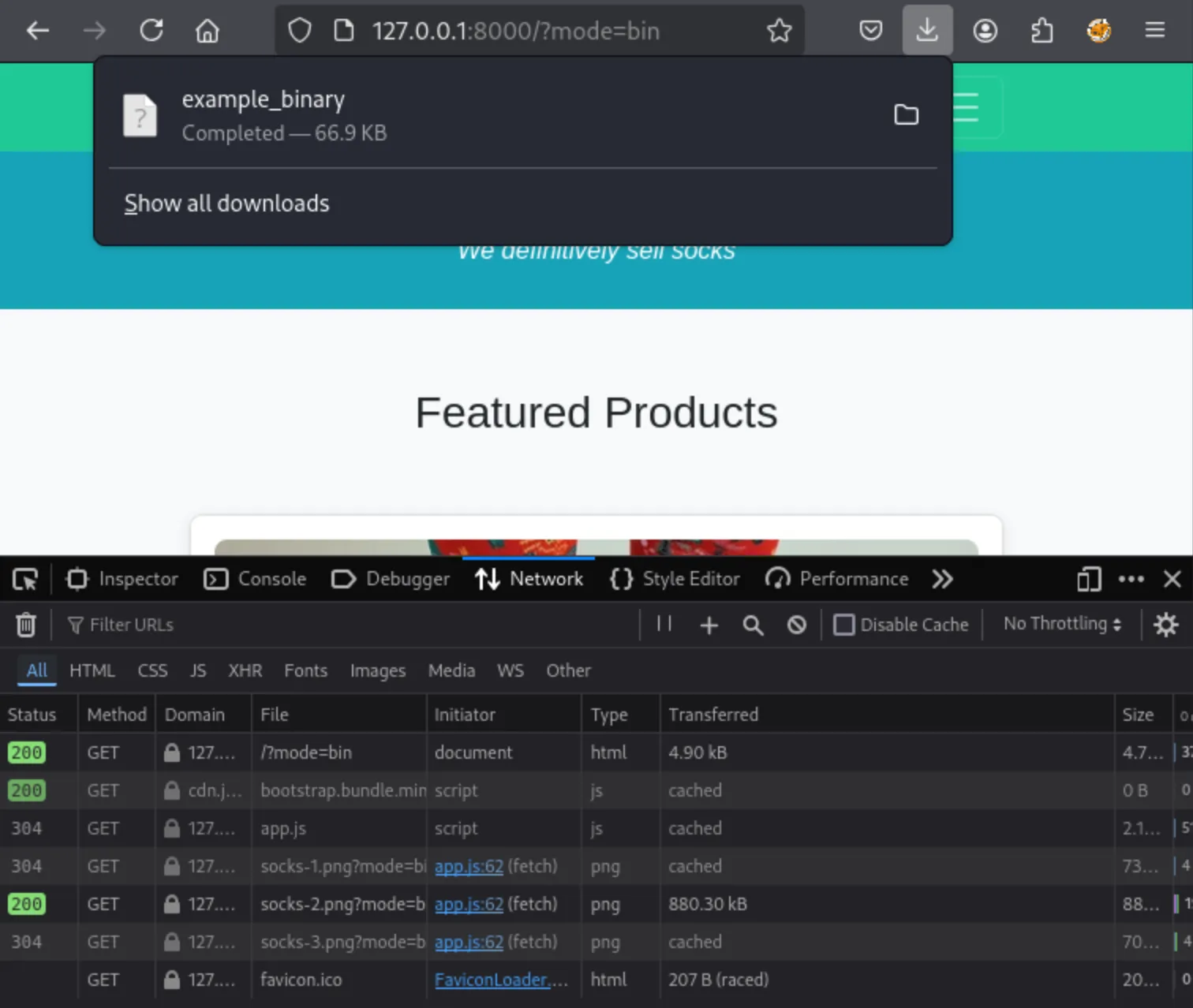Filter network requests by Images

[x=377, y=670]
